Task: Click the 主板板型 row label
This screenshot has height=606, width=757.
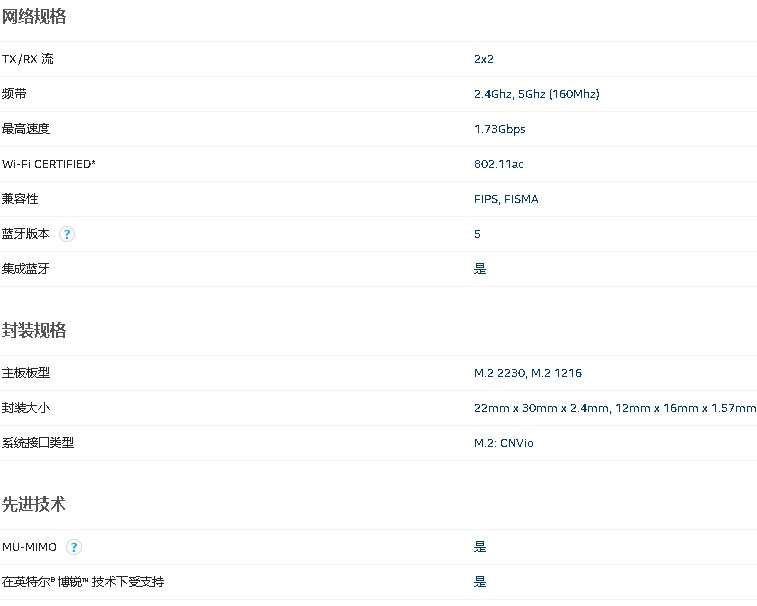Action: coord(26,373)
